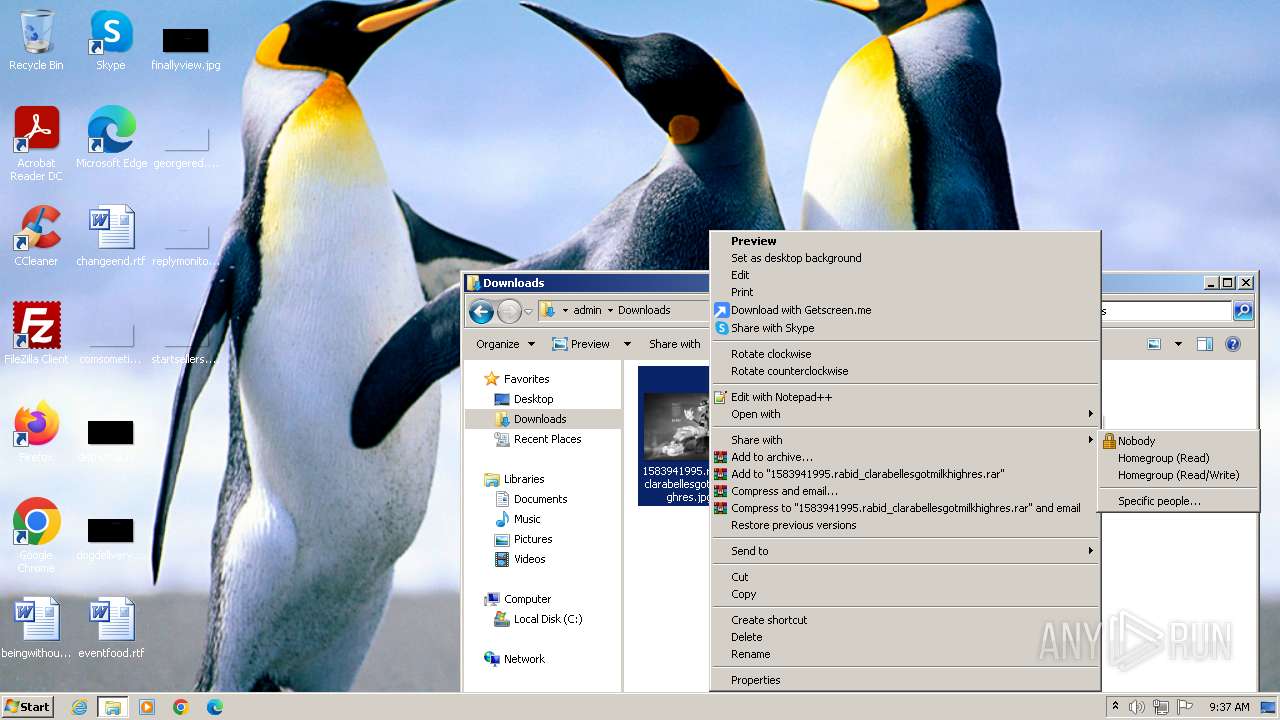1280x720 pixels.
Task: Select the 1583941995 image thumbnail
Action: click(675, 435)
